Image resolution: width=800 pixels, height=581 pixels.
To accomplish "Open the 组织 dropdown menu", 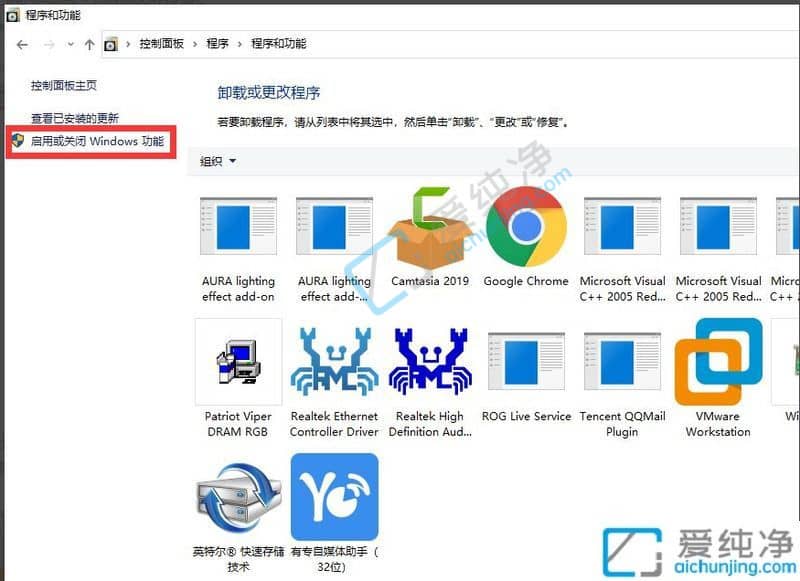I will [x=217, y=161].
